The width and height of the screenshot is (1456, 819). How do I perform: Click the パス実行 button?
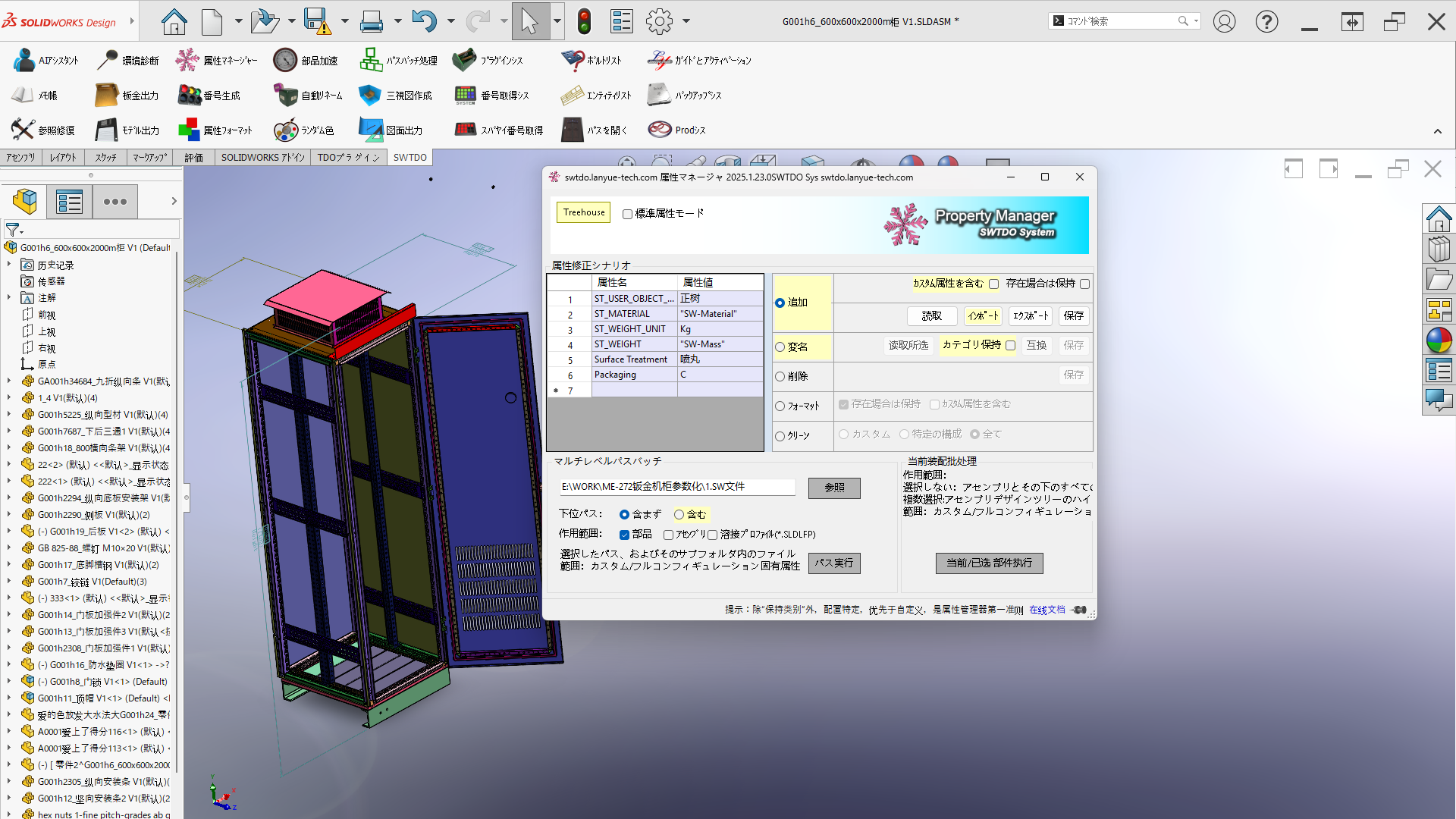[x=833, y=563]
